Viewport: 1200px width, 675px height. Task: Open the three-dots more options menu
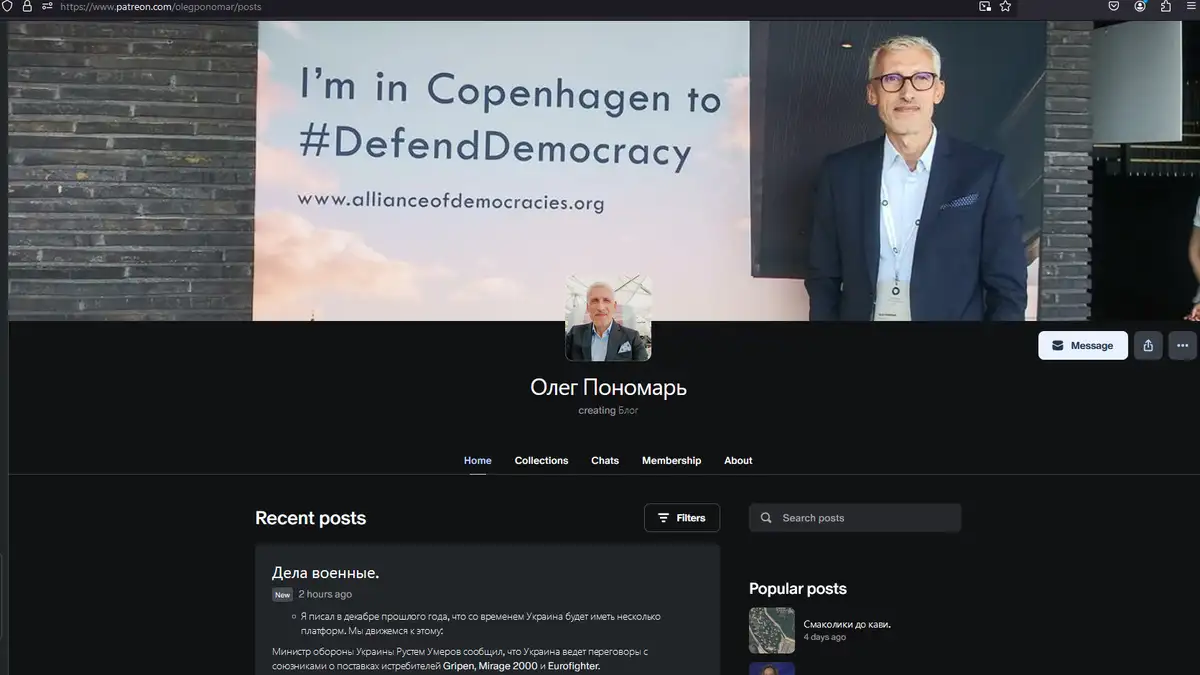(1182, 345)
